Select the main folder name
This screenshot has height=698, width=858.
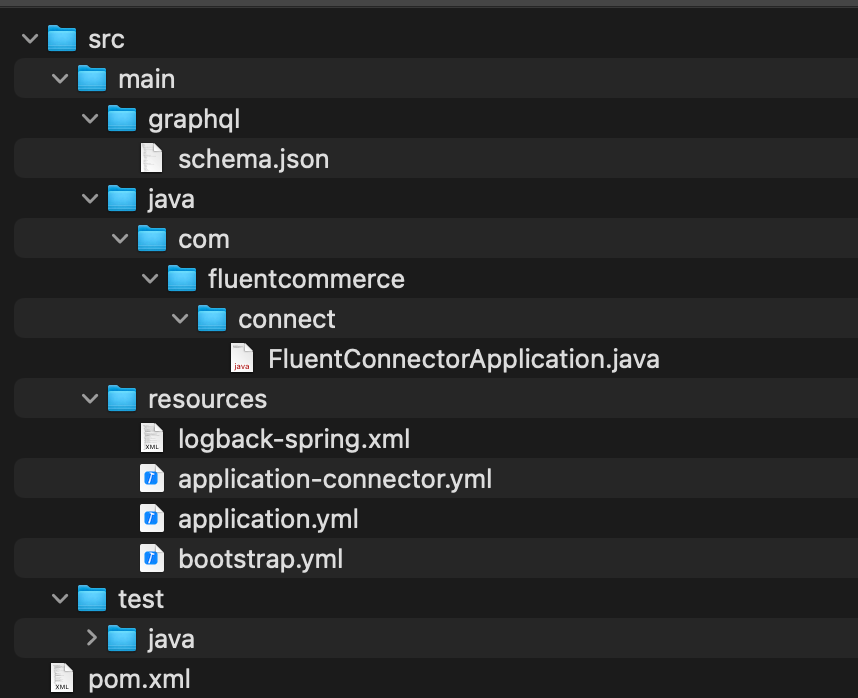[x=147, y=79]
